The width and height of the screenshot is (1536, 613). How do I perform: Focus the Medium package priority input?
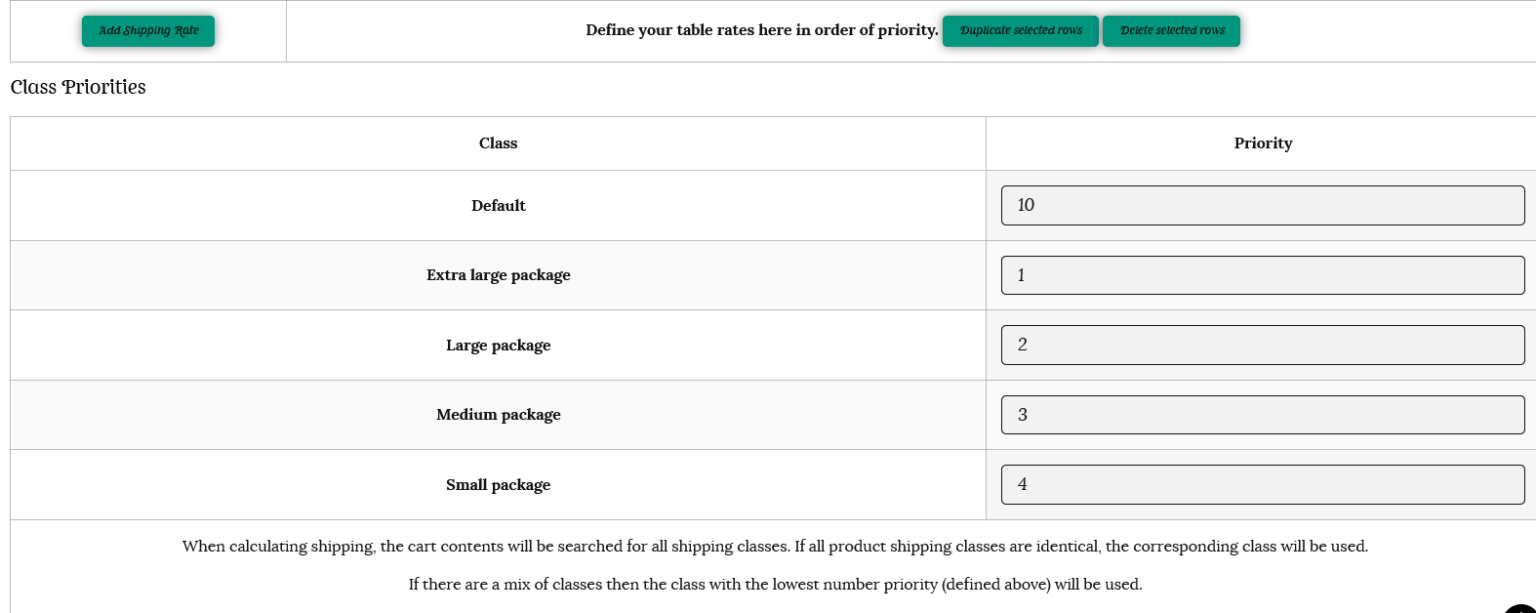[x=1262, y=415]
